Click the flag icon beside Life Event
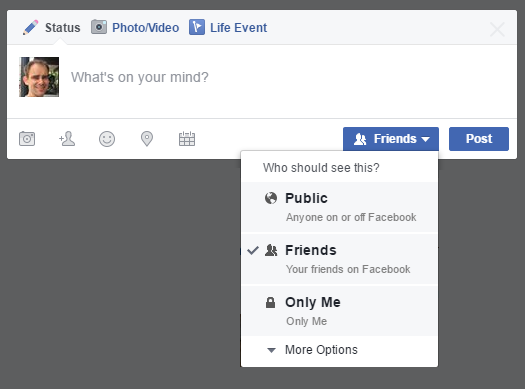Viewport: 525px width, 389px height. pyautogui.click(x=197, y=27)
